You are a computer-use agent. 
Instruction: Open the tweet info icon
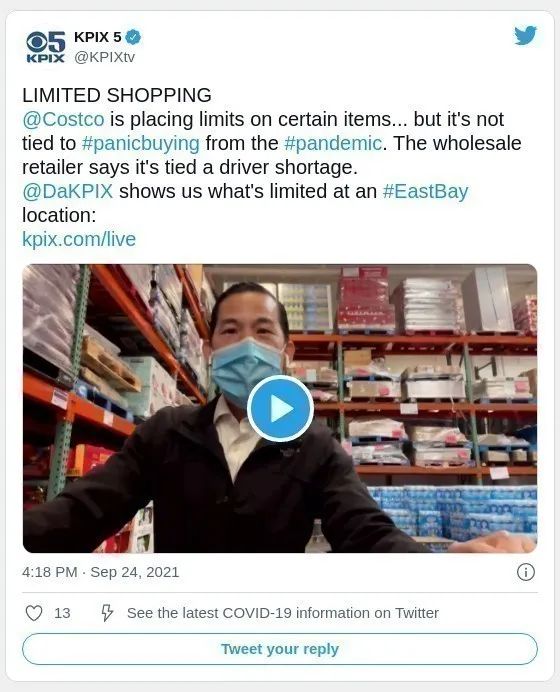coord(526,572)
